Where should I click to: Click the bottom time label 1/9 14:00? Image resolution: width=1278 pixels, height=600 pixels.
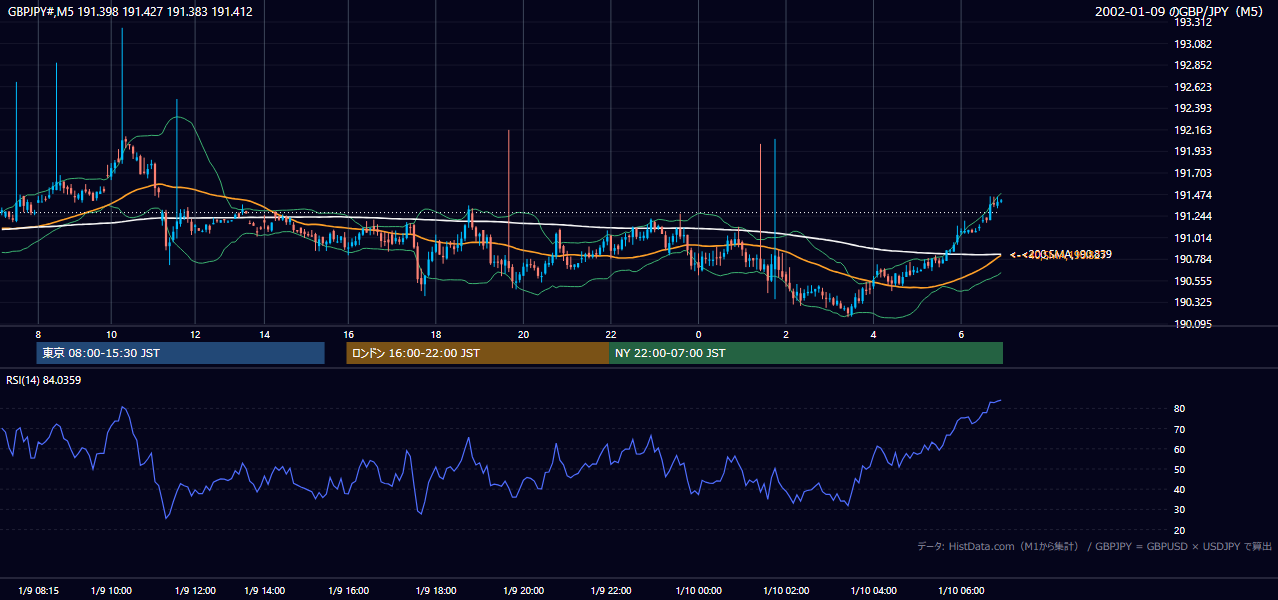coord(265,591)
